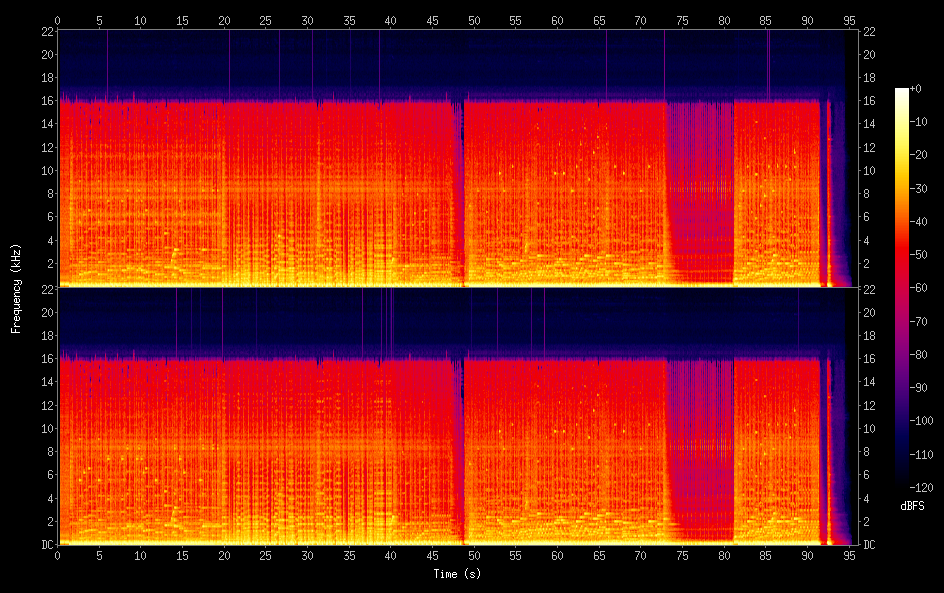Image resolution: width=944 pixels, height=593 pixels.
Task: Select the 75 tick on the bottom time axis
Action: coord(682,556)
